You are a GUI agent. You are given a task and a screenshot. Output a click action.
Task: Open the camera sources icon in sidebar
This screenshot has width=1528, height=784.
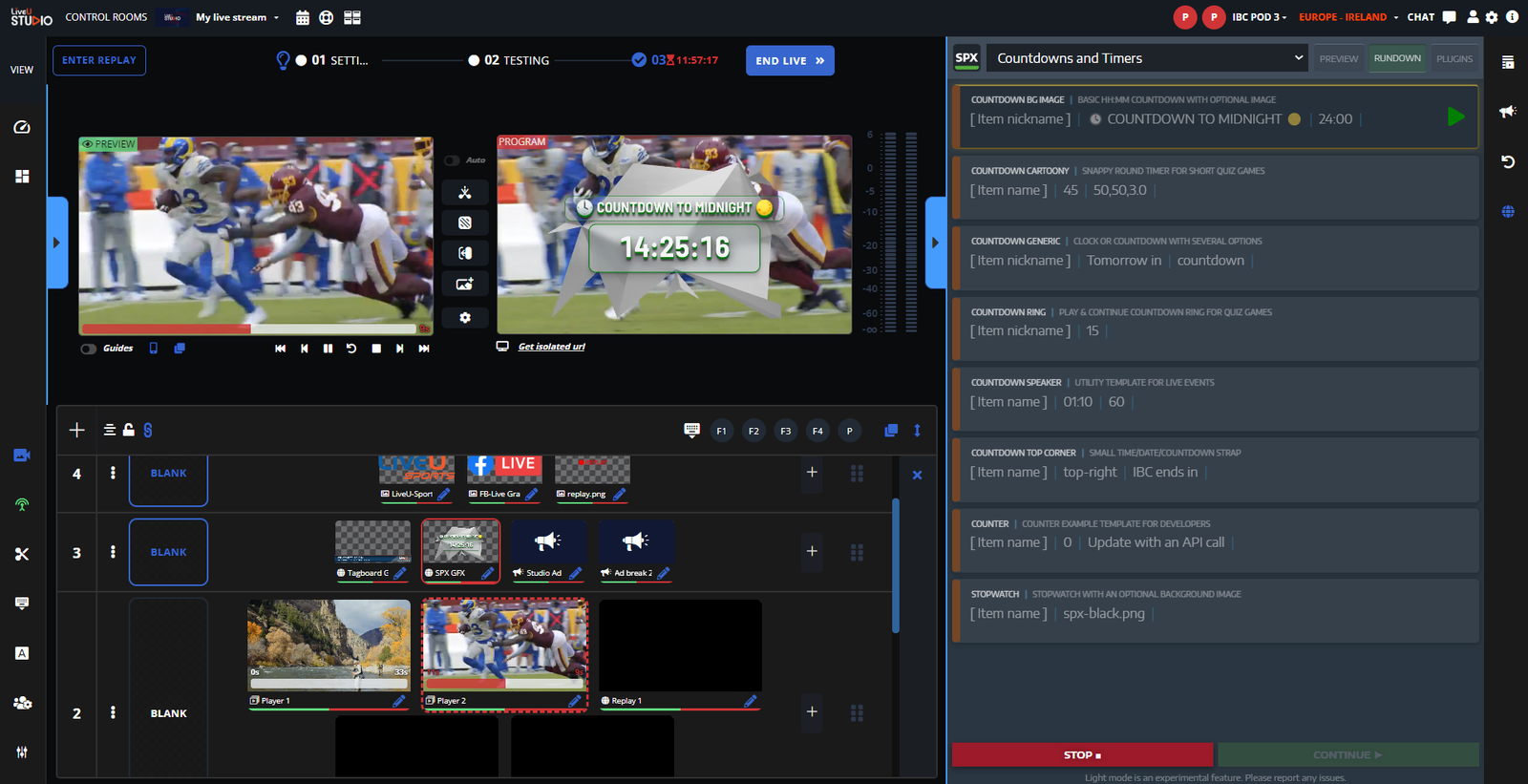click(22, 456)
